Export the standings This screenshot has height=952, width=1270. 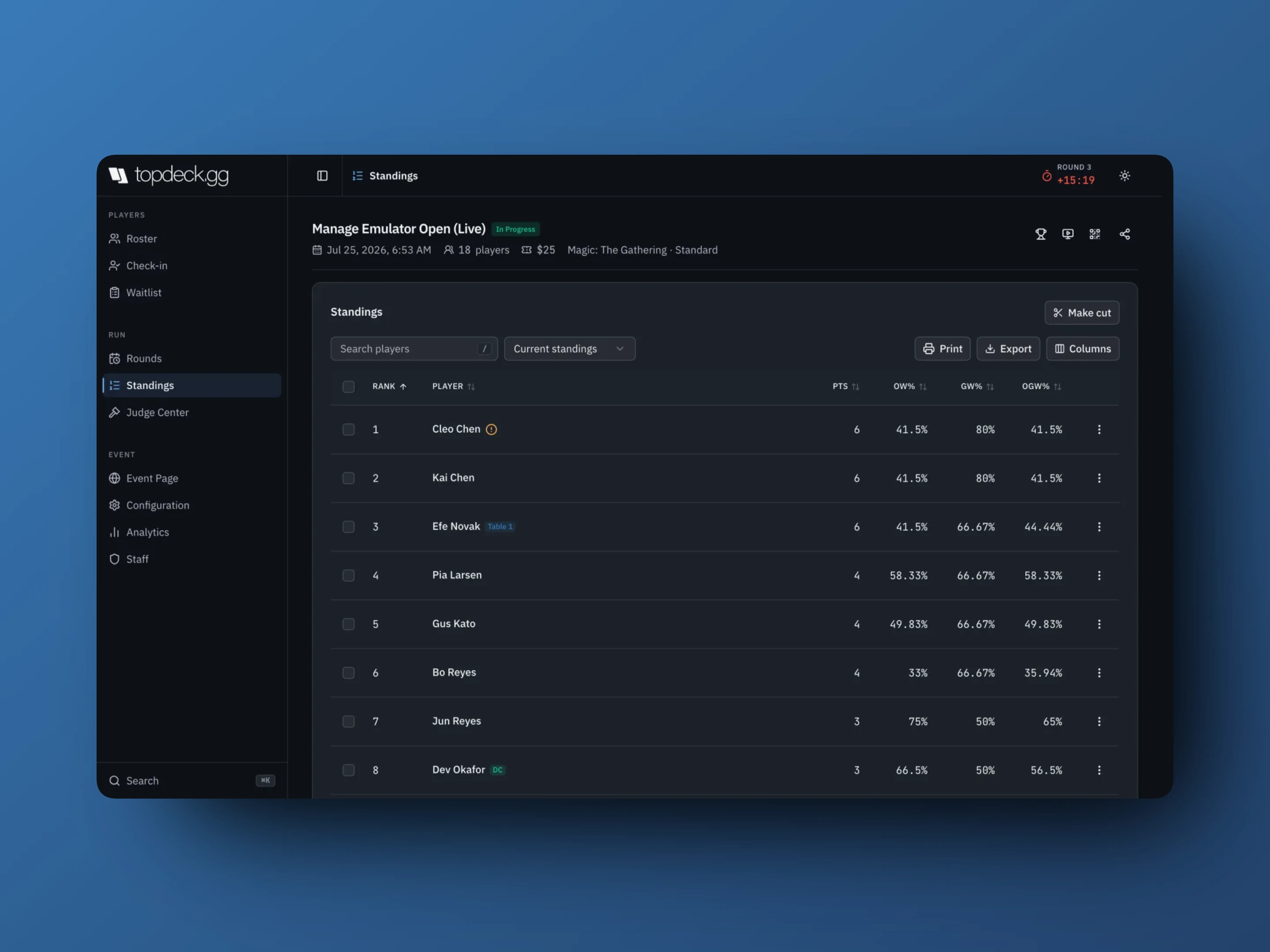tap(1008, 349)
